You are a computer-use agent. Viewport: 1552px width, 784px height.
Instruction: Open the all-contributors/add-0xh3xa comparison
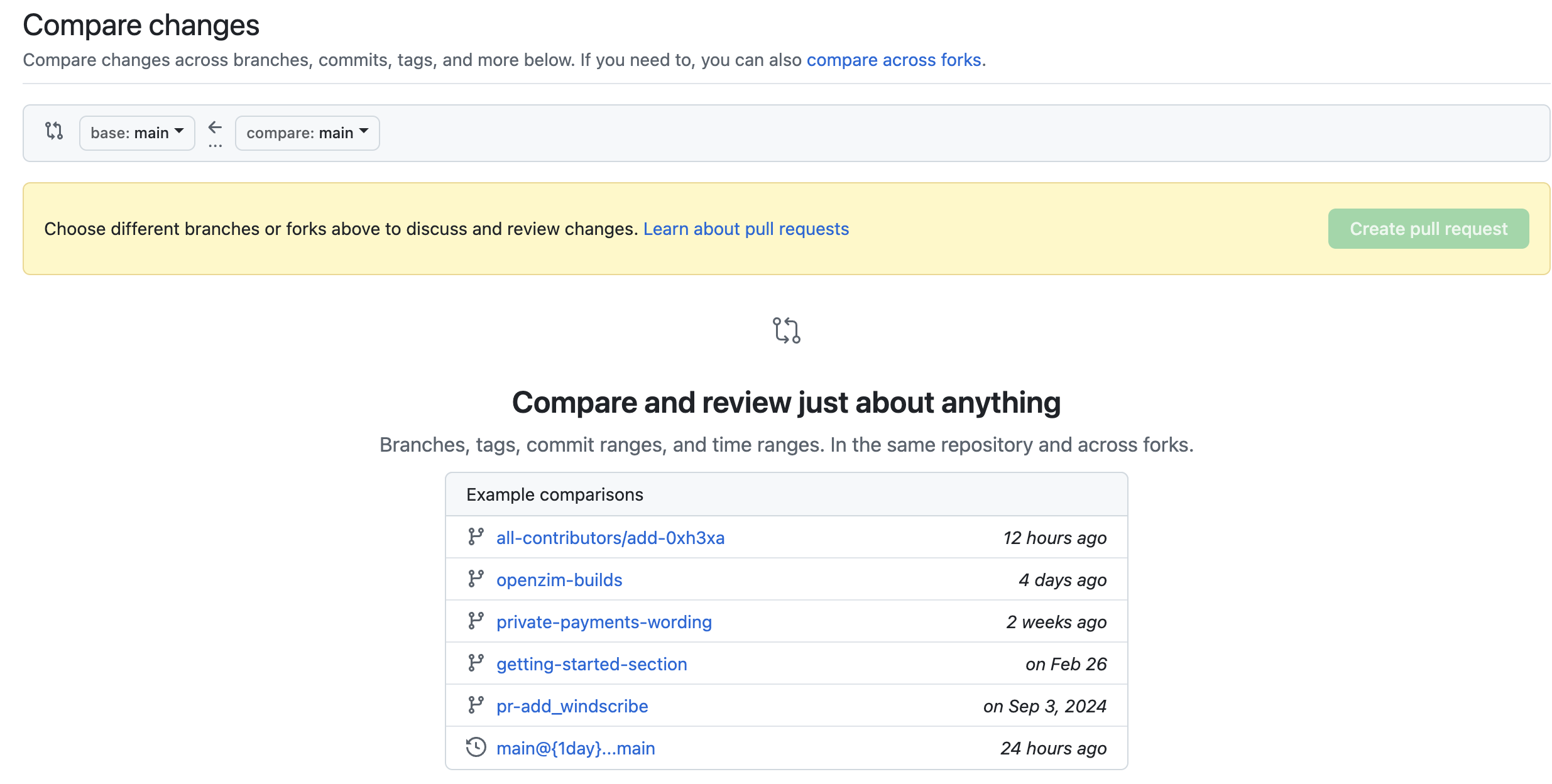[610, 538]
